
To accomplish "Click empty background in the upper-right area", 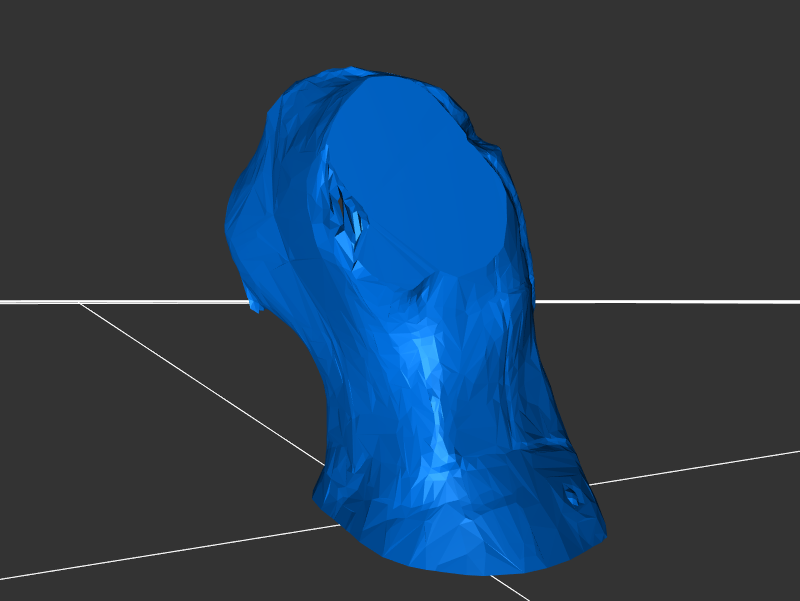I will click(680, 100).
